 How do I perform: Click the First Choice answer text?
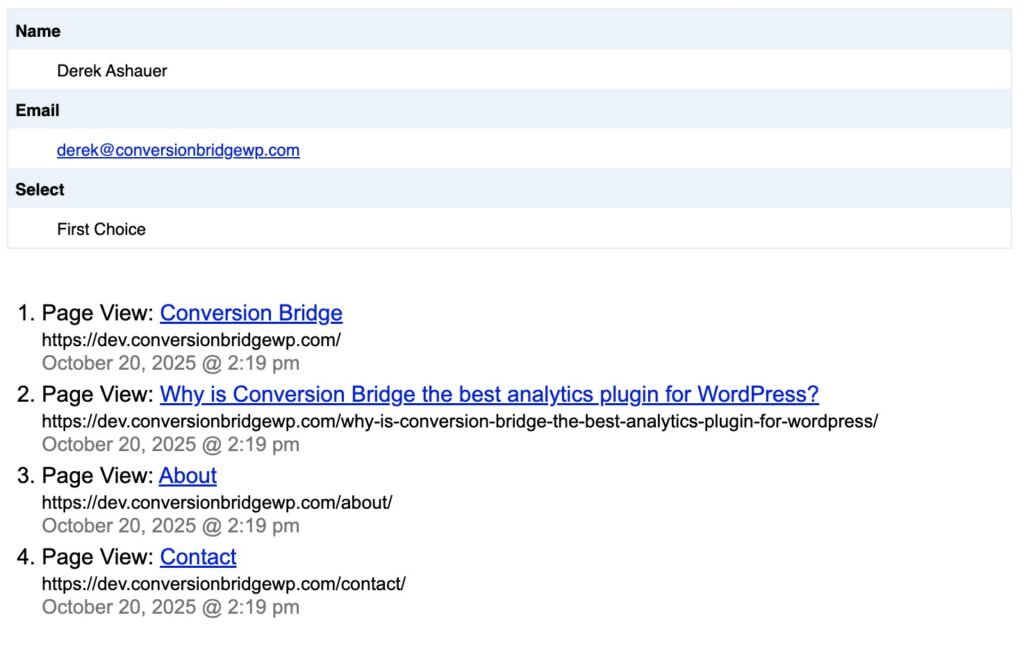(101, 229)
